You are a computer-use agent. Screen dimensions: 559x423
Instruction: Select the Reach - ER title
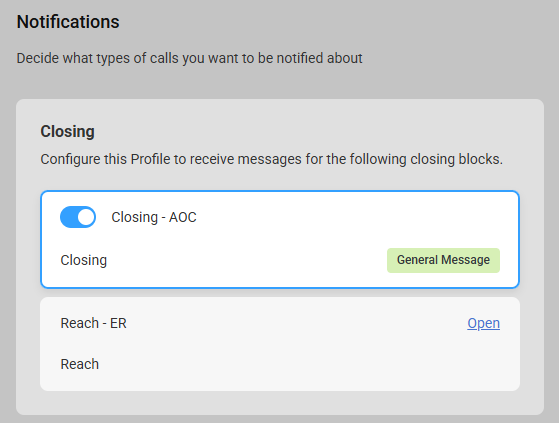pyautogui.click(x=93, y=323)
